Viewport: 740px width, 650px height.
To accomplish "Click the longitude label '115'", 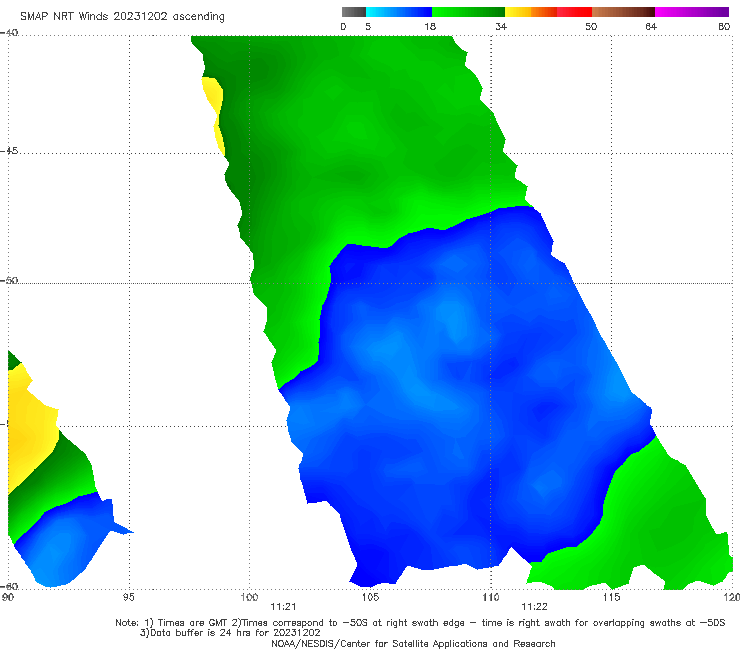I will (612, 598).
